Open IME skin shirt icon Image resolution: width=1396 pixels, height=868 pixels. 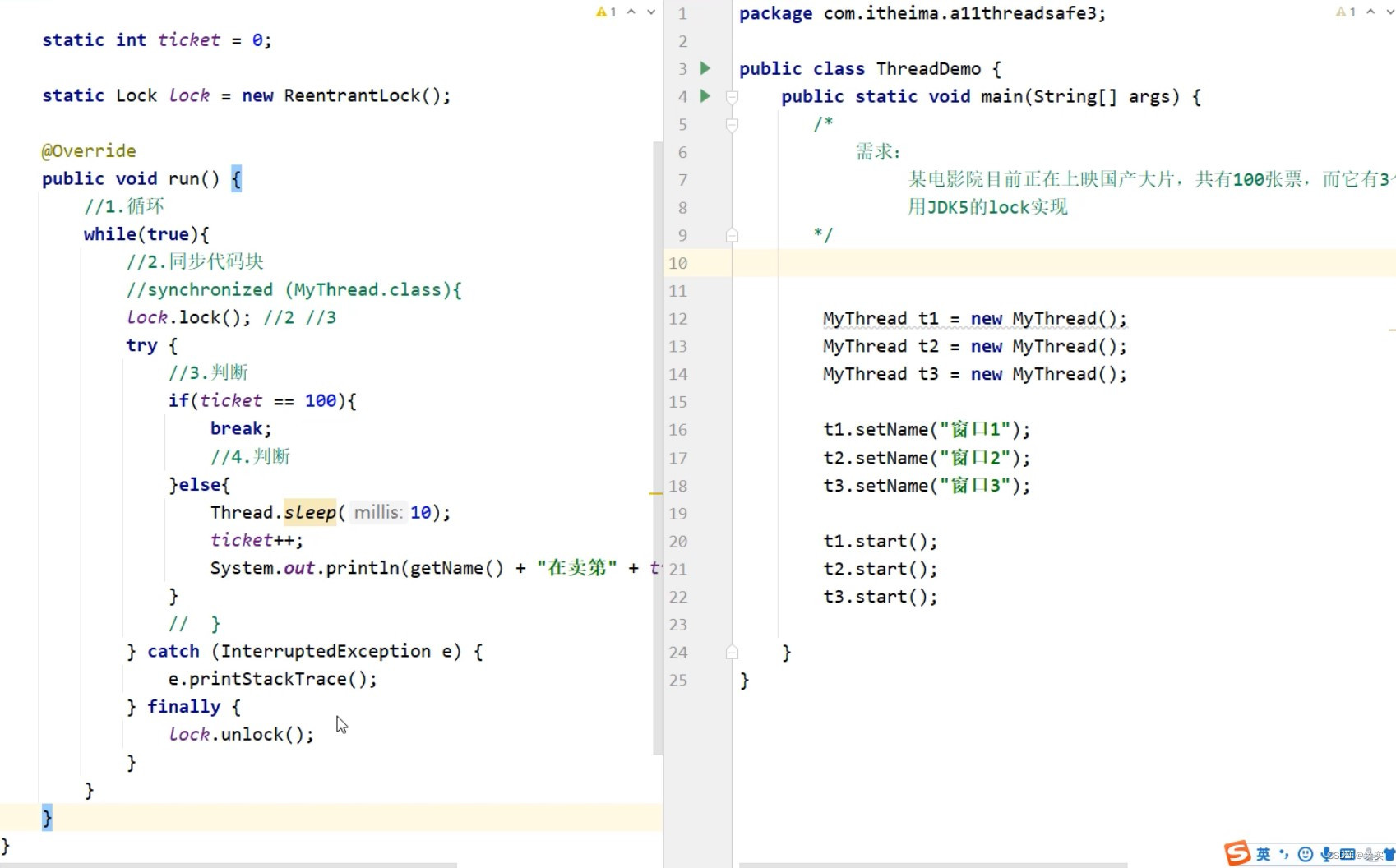(1389, 855)
